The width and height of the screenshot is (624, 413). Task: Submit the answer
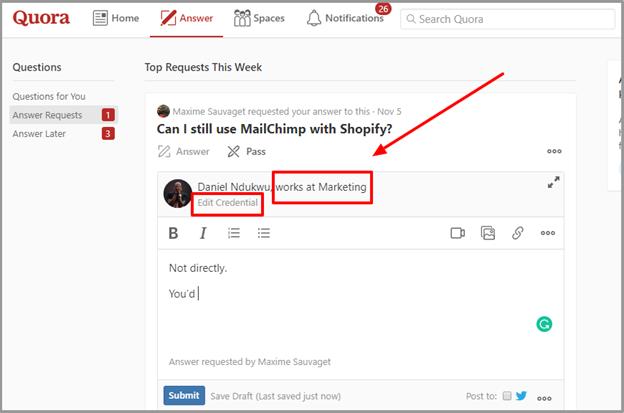pyautogui.click(x=184, y=395)
